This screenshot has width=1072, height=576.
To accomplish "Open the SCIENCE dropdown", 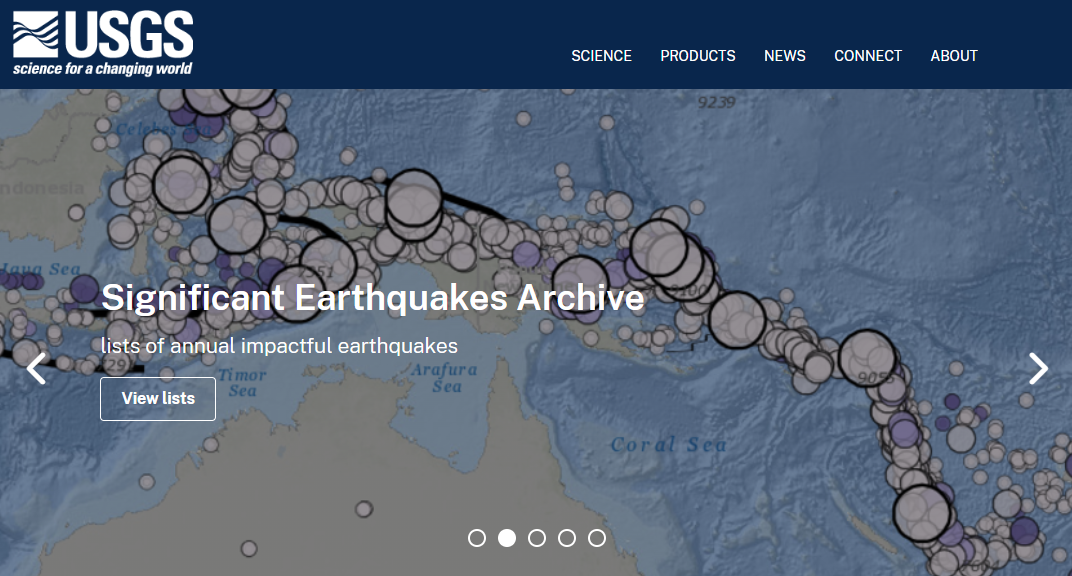I will (601, 56).
